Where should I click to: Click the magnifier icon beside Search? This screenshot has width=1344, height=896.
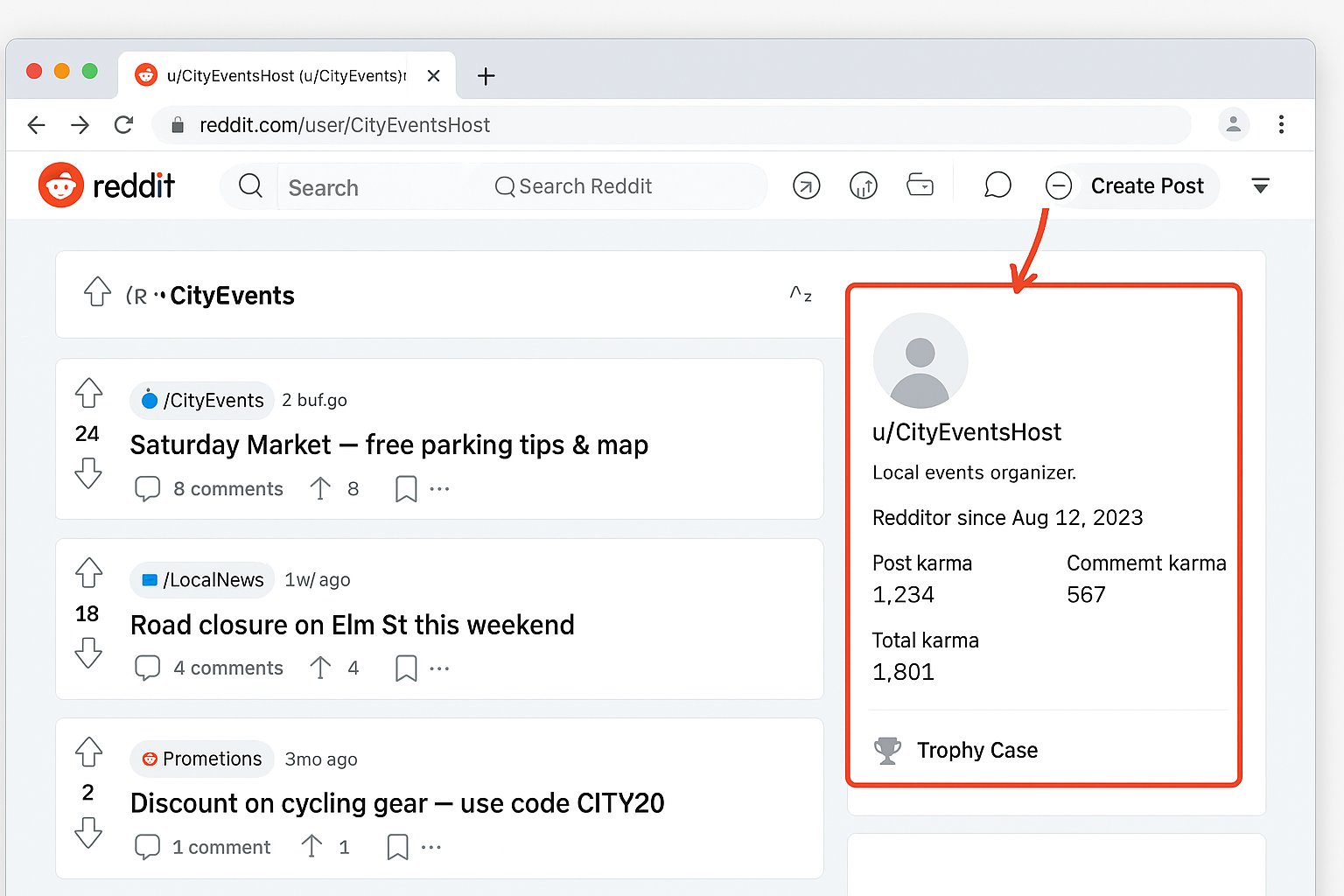click(250, 185)
